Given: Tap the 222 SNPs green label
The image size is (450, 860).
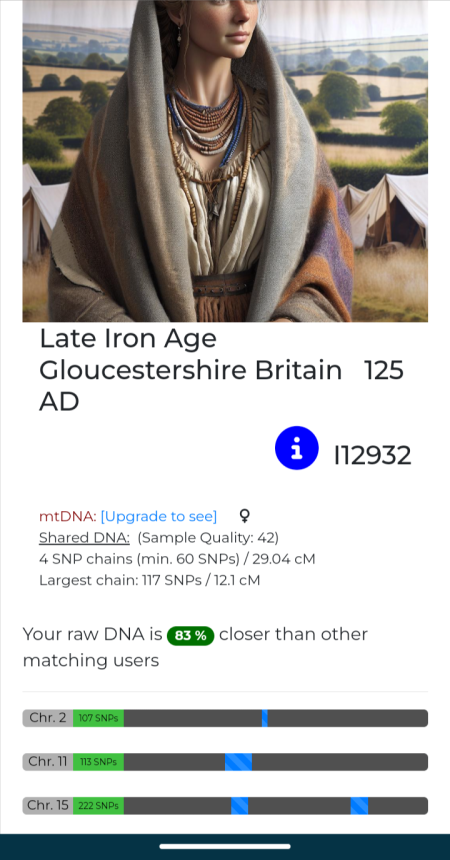Looking at the screenshot, I should (x=98, y=806).
